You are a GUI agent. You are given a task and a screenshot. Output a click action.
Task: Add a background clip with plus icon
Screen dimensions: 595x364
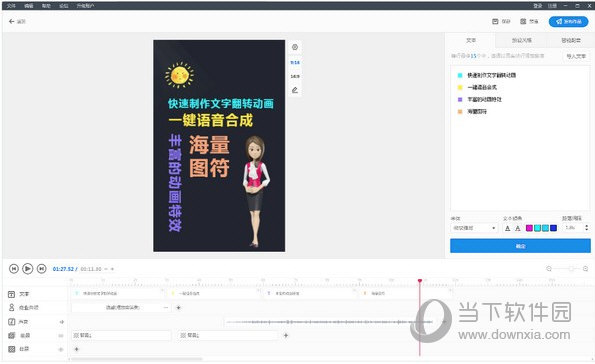click(286, 336)
